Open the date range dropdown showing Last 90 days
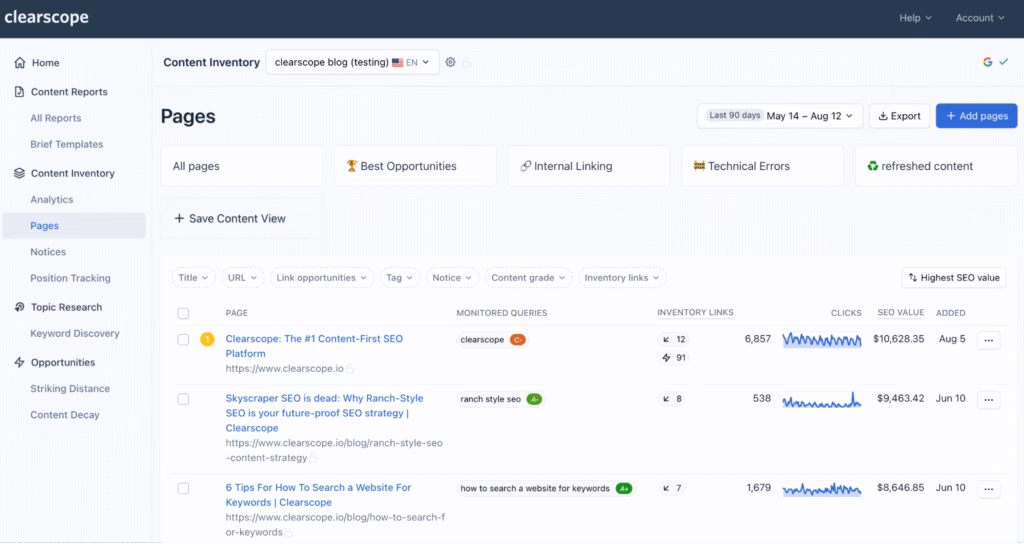Viewport: 1024px width, 544px height. click(779, 116)
